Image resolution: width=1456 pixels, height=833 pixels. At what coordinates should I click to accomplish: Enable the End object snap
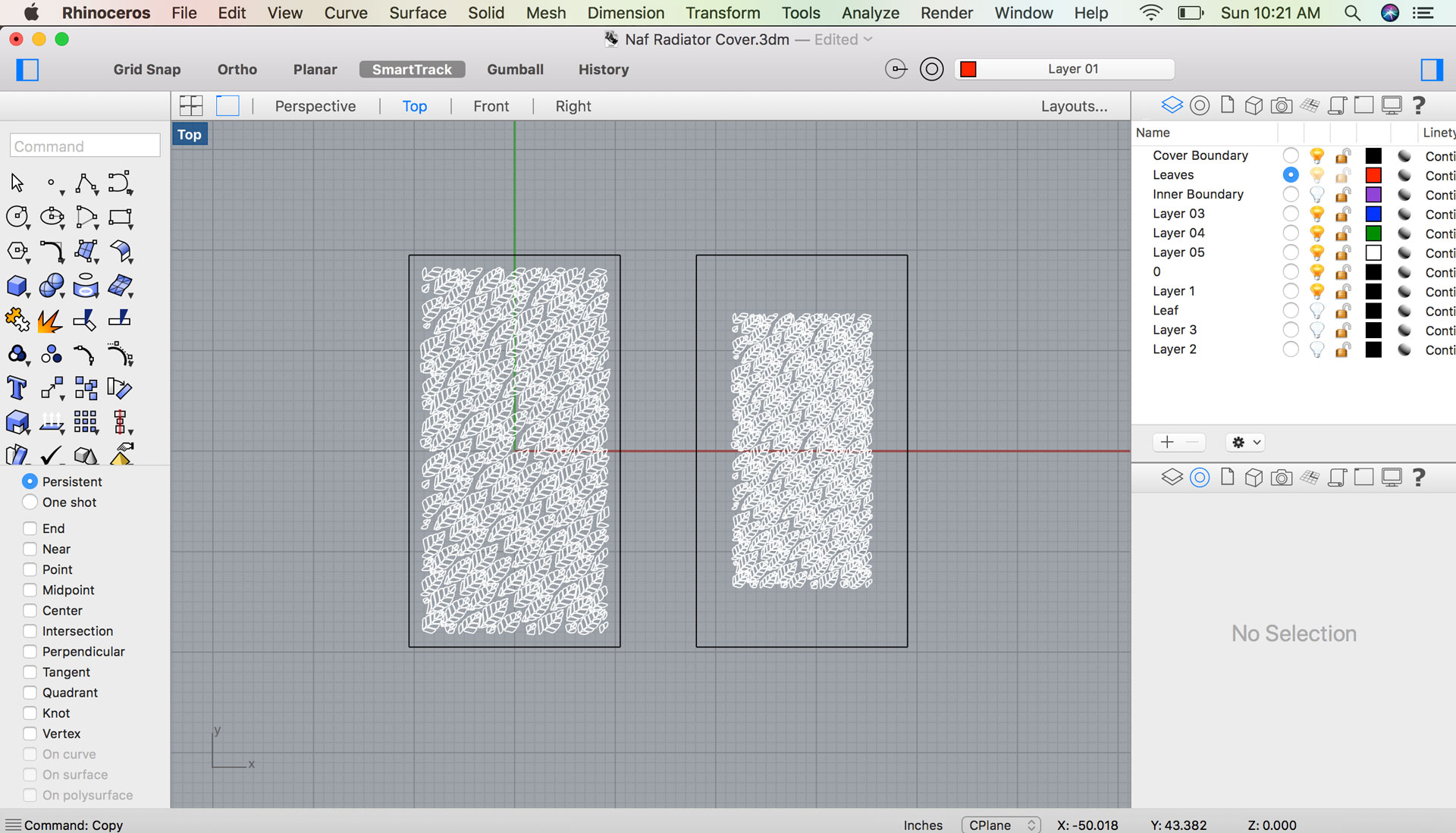tap(30, 528)
